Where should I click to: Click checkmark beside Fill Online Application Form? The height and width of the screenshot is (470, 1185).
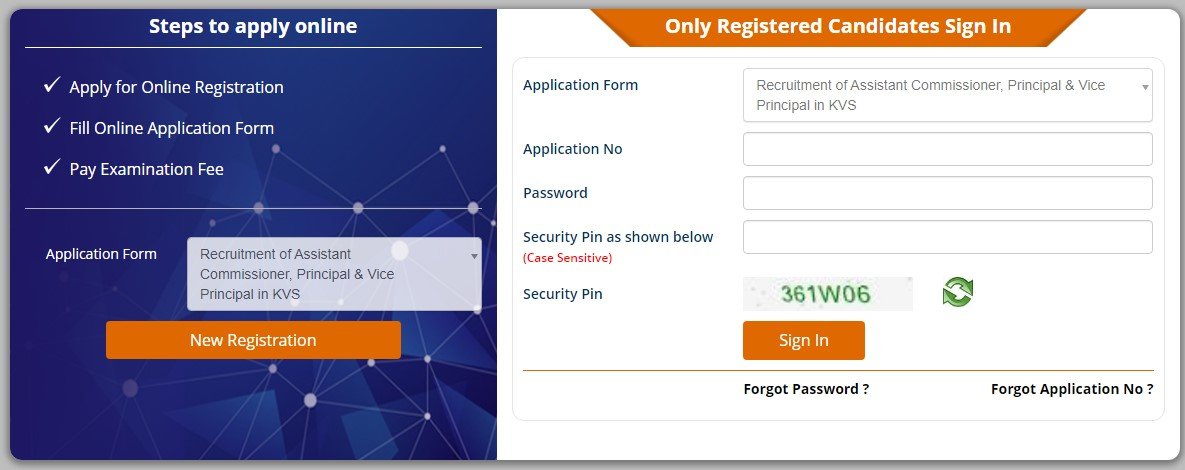coord(52,126)
